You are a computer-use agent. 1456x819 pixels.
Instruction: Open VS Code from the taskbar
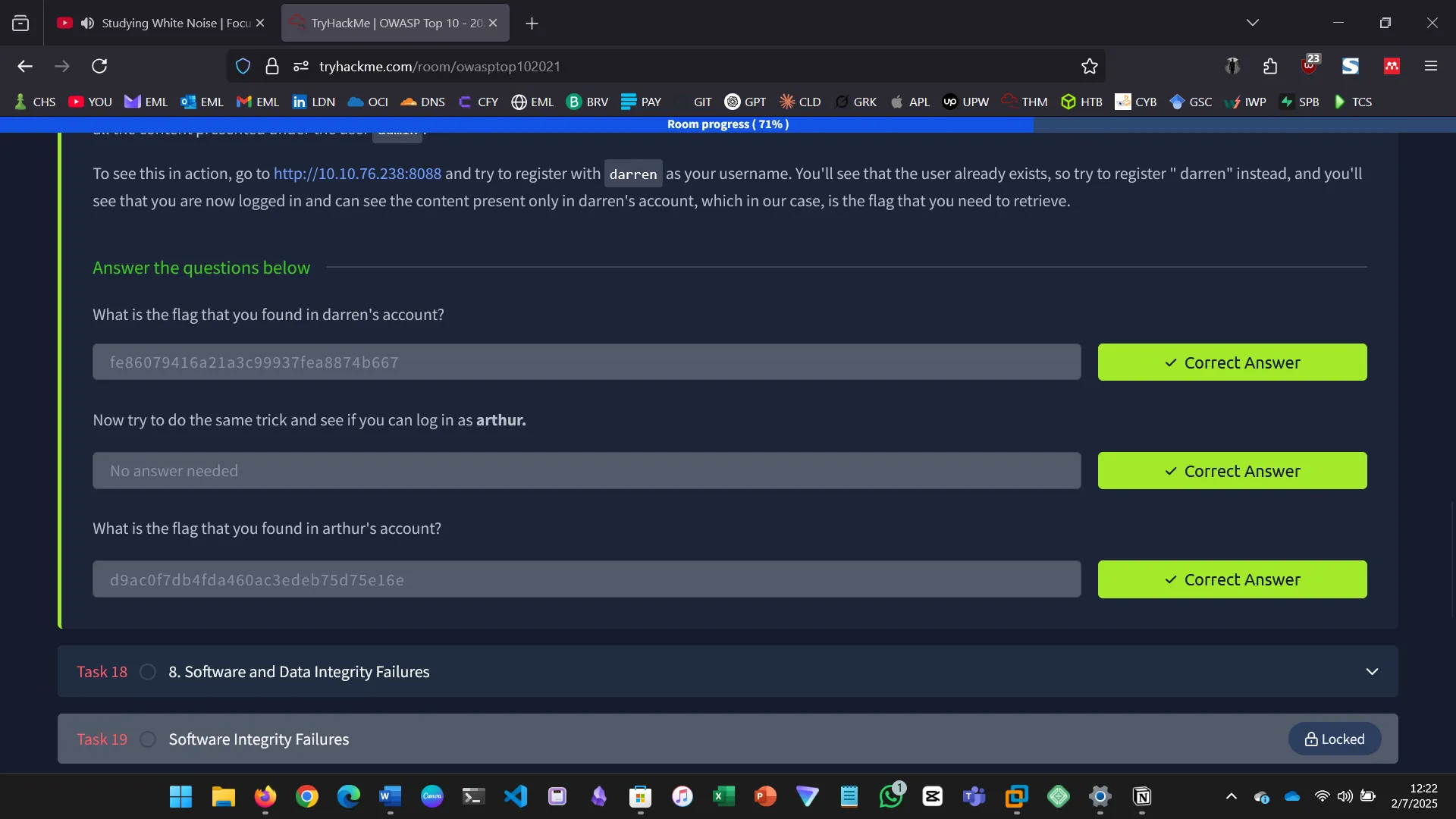(516, 796)
